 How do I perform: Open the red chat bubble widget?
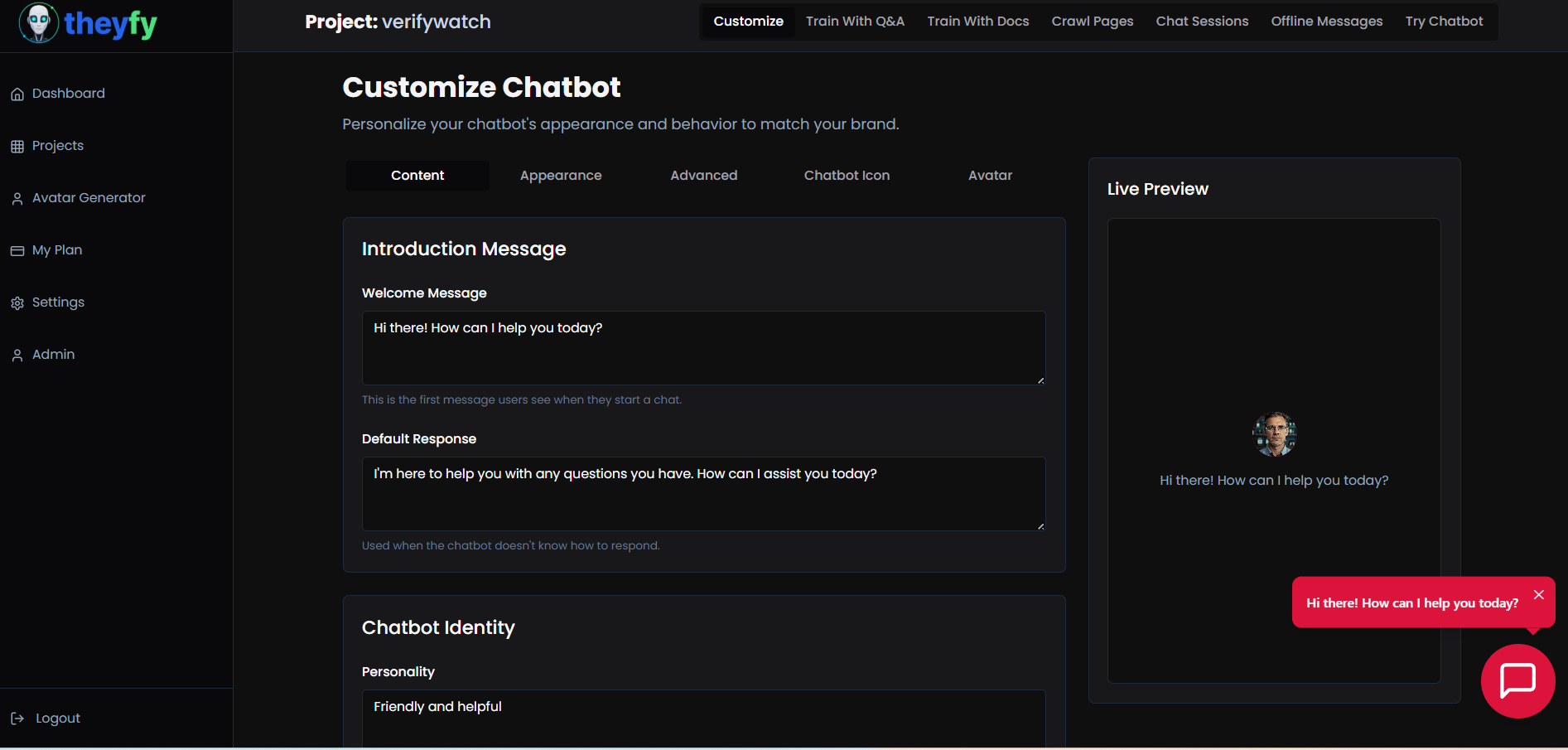pos(1517,681)
